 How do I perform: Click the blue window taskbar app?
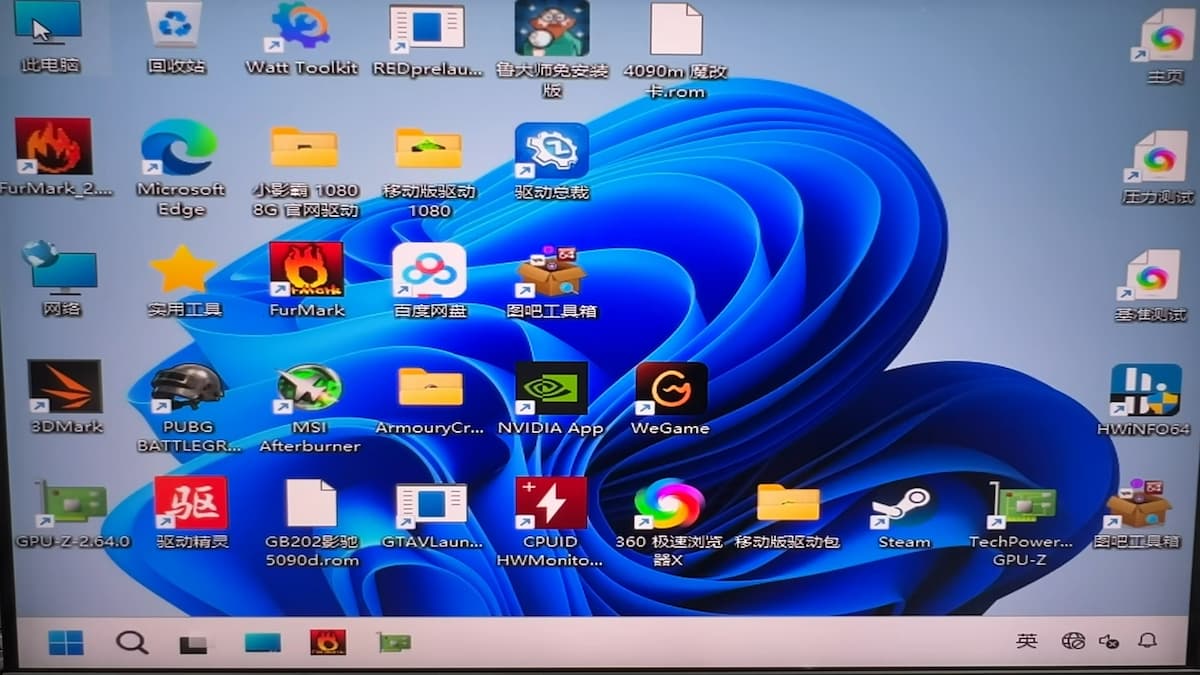(263, 643)
